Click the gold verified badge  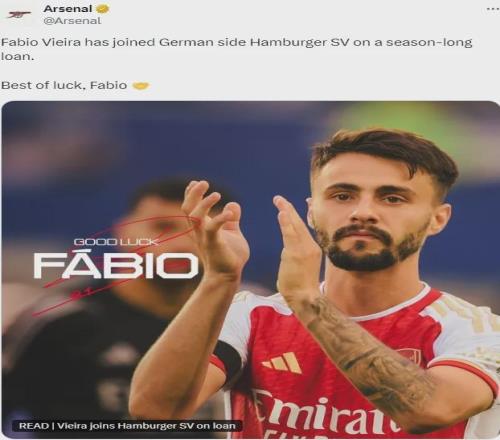103,9
